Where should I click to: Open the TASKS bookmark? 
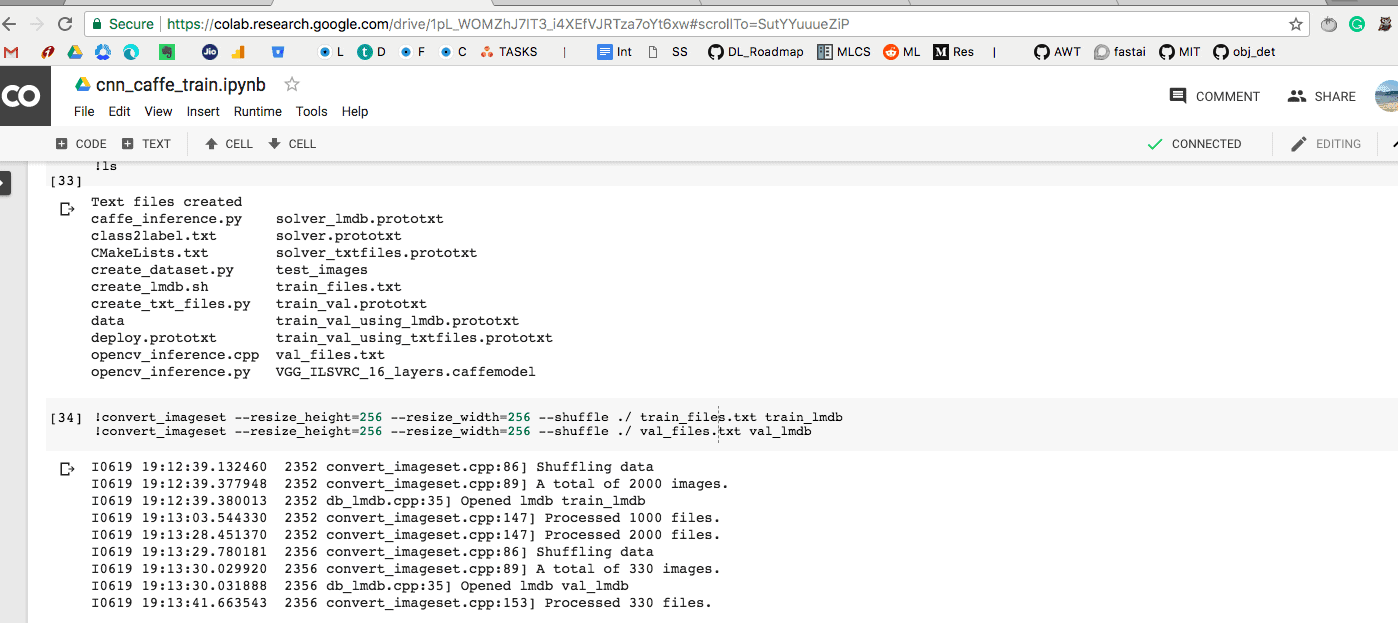click(x=509, y=52)
